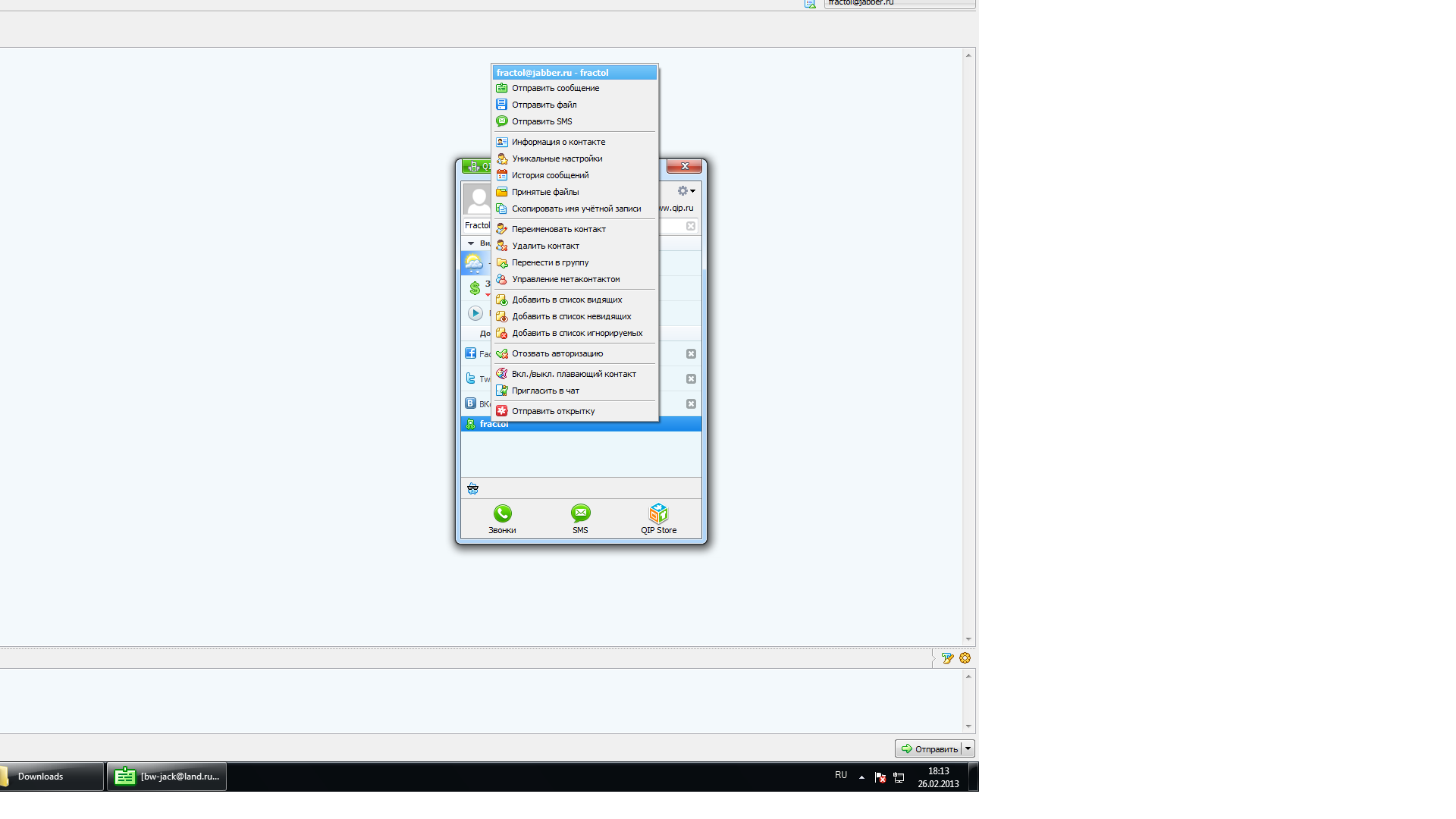Dismiss the VK row with its x button

(691, 404)
